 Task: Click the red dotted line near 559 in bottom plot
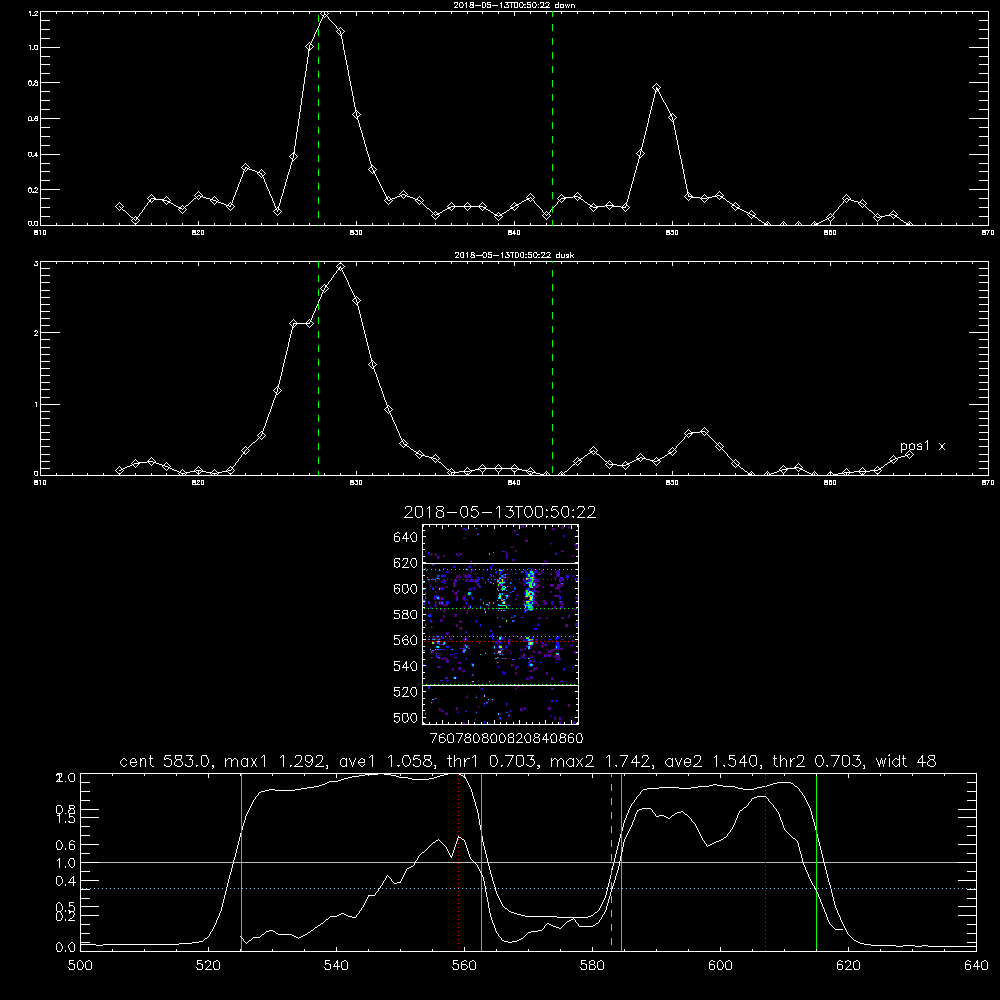459,861
